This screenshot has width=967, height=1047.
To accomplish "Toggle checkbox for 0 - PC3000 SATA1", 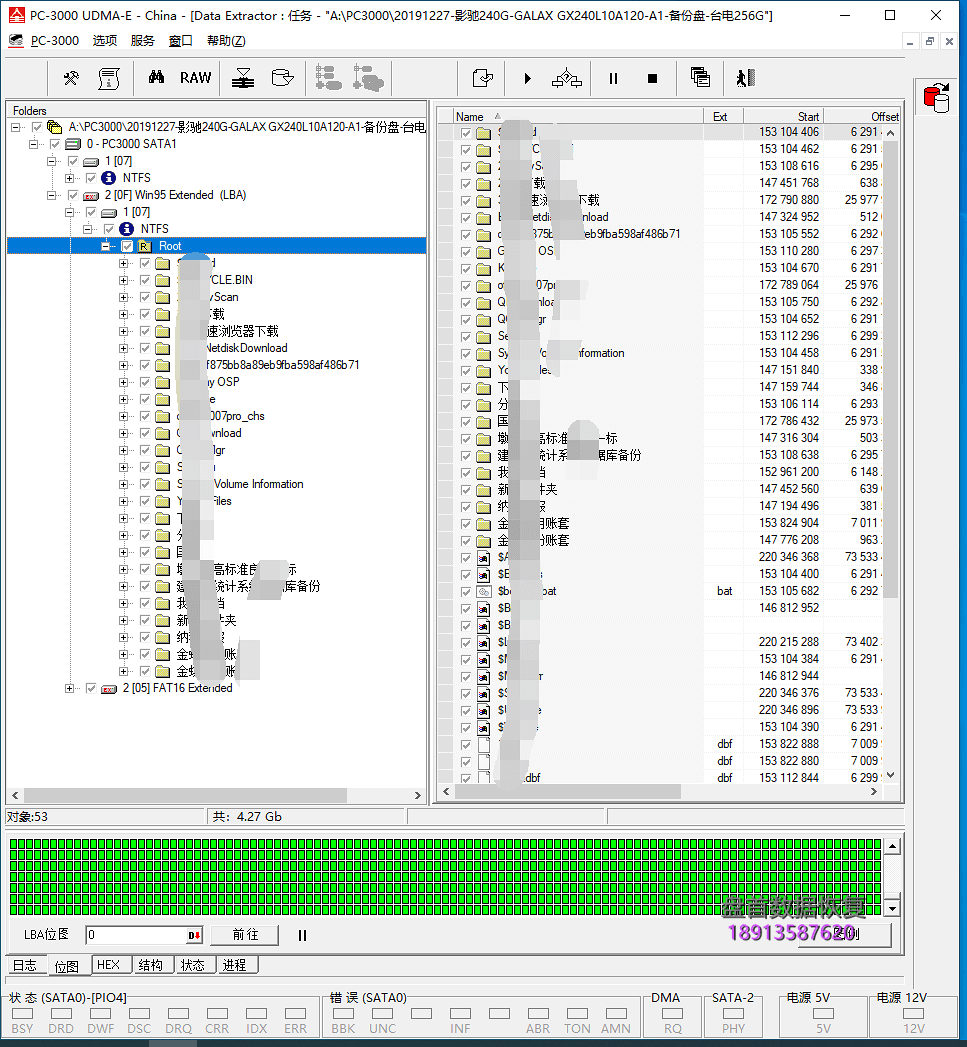I will [55, 144].
